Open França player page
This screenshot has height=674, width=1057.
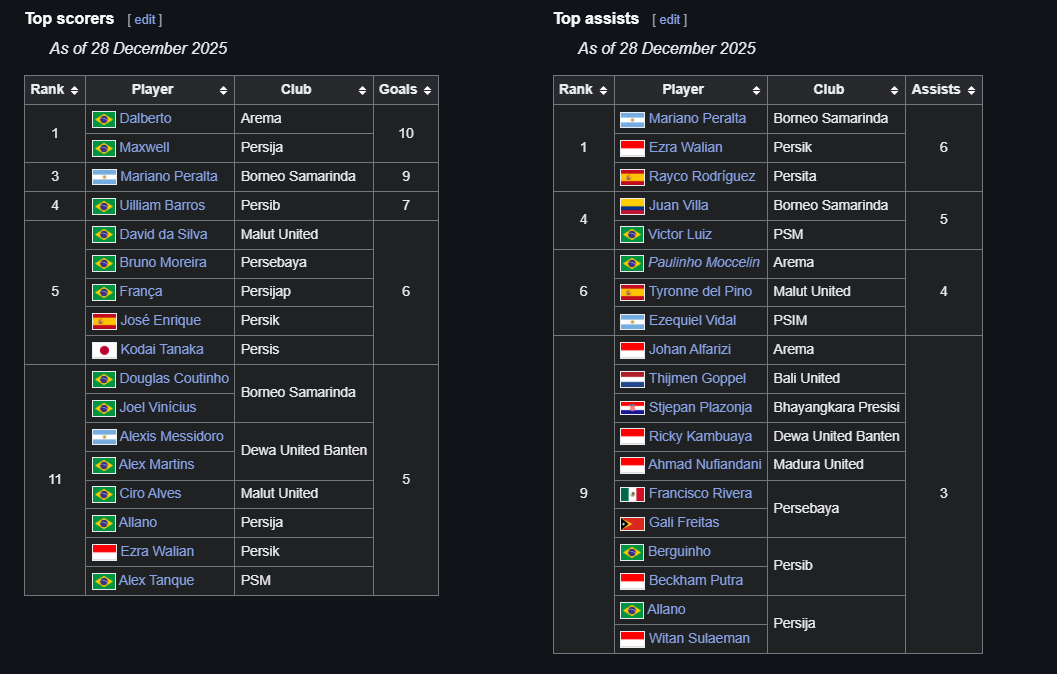click(141, 291)
